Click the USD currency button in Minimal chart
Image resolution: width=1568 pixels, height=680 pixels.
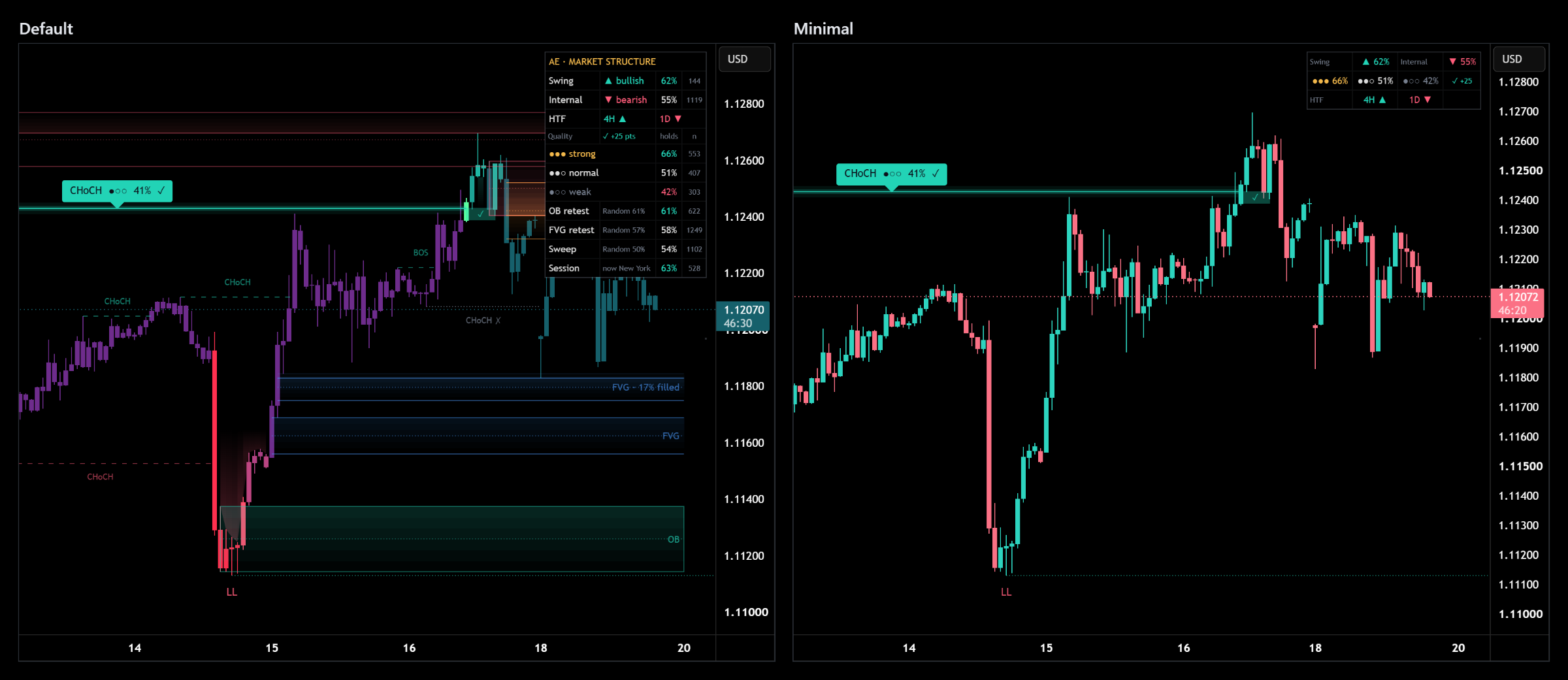pos(1518,59)
